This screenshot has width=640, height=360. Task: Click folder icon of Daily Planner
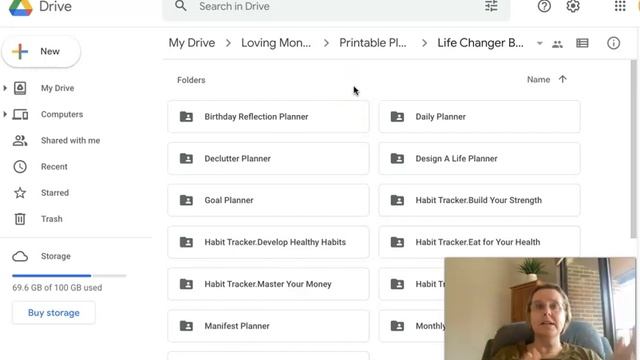tap(397, 116)
